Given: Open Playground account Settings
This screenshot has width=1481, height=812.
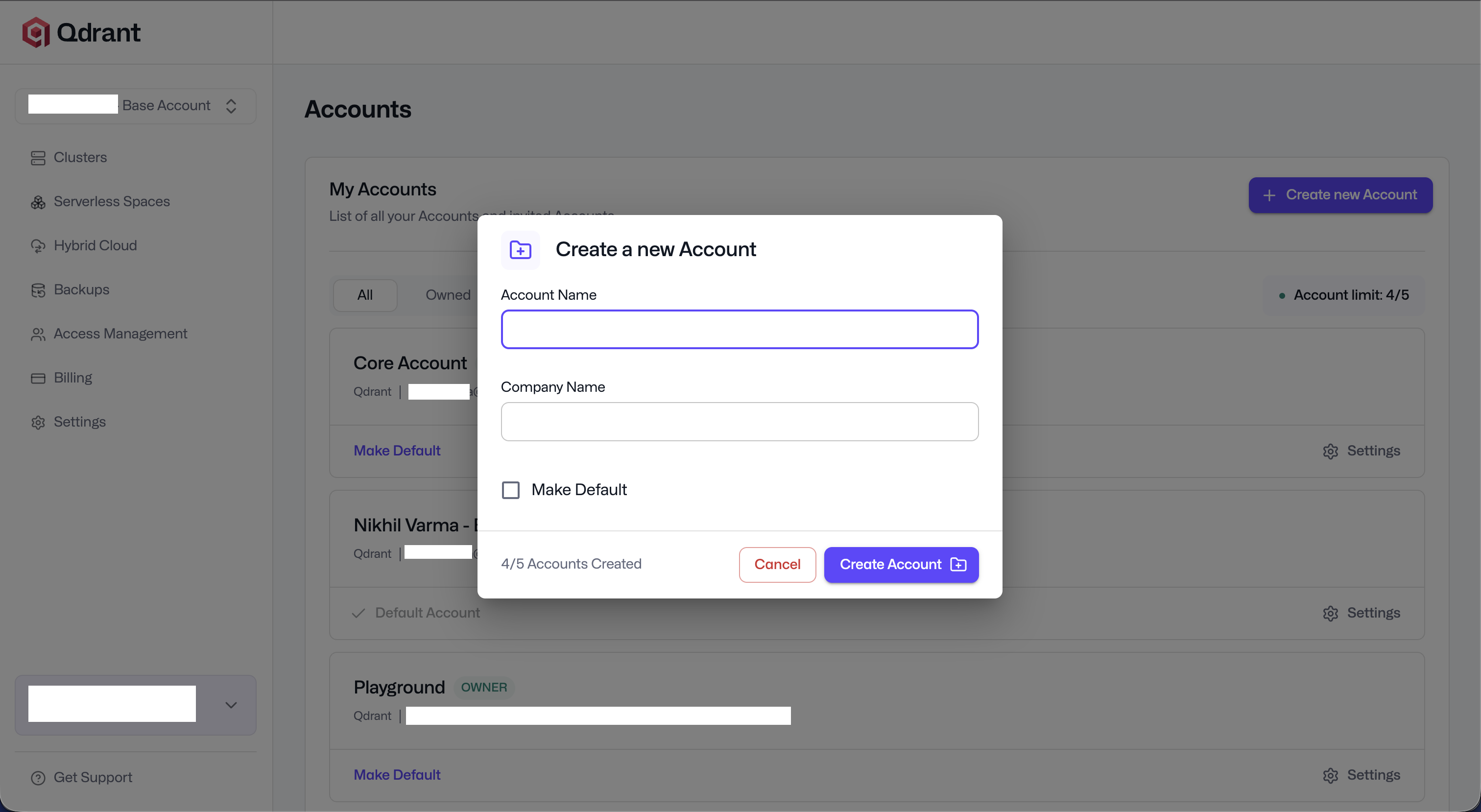Looking at the screenshot, I should coord(1362,775).
